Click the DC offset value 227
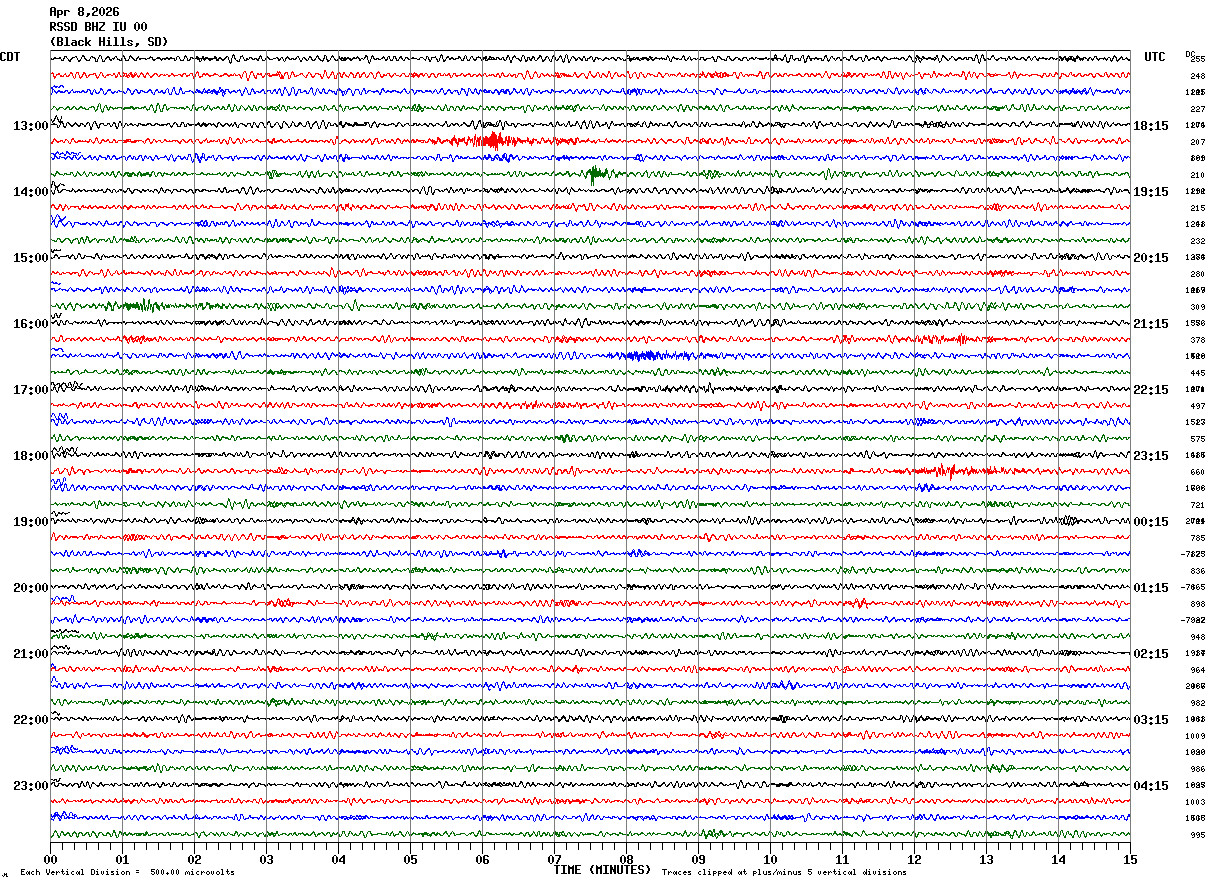The image size is (1210, 886). pos(1197,109)
